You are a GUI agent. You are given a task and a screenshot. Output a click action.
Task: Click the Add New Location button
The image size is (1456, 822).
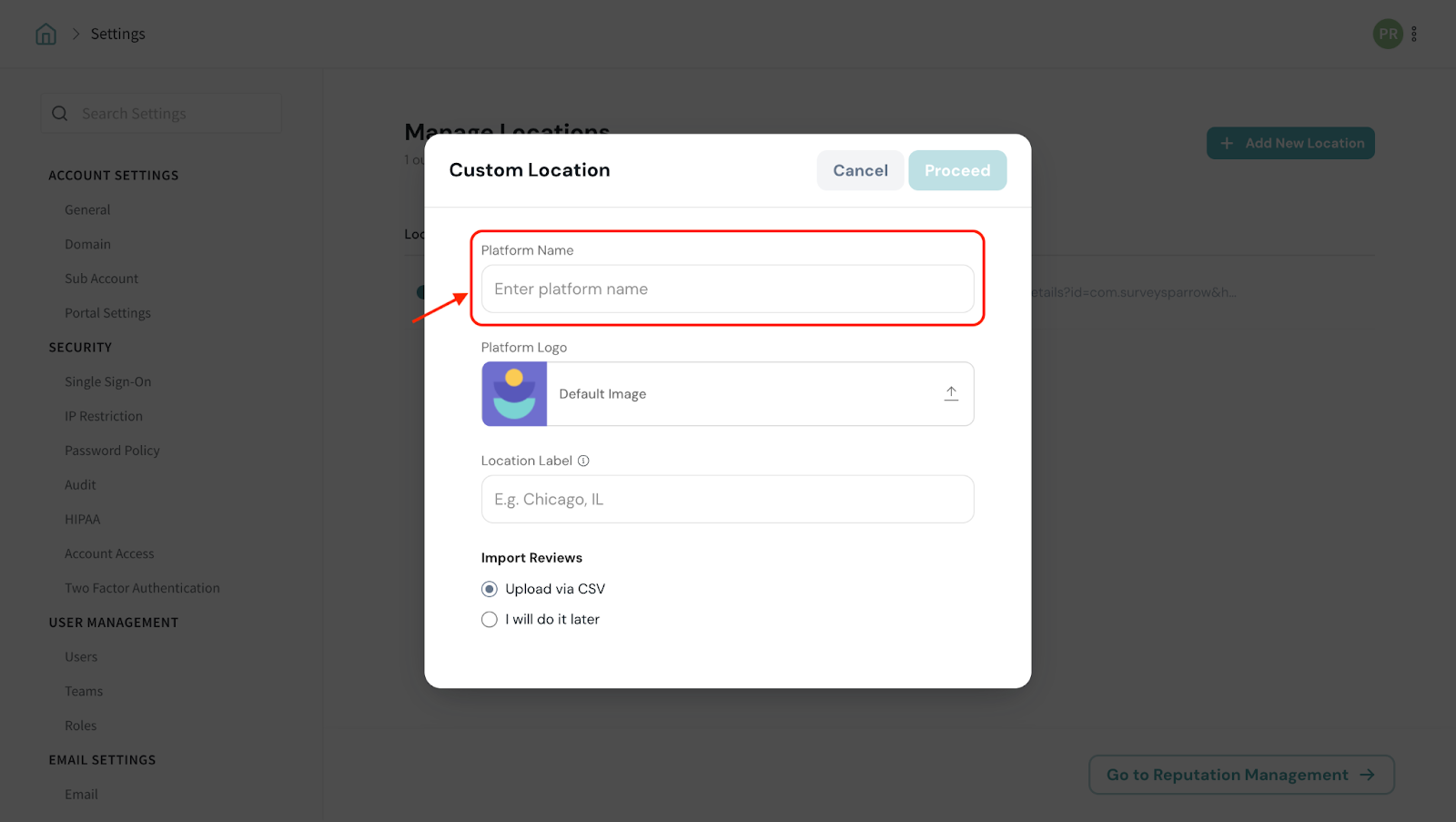(1290, 143)
